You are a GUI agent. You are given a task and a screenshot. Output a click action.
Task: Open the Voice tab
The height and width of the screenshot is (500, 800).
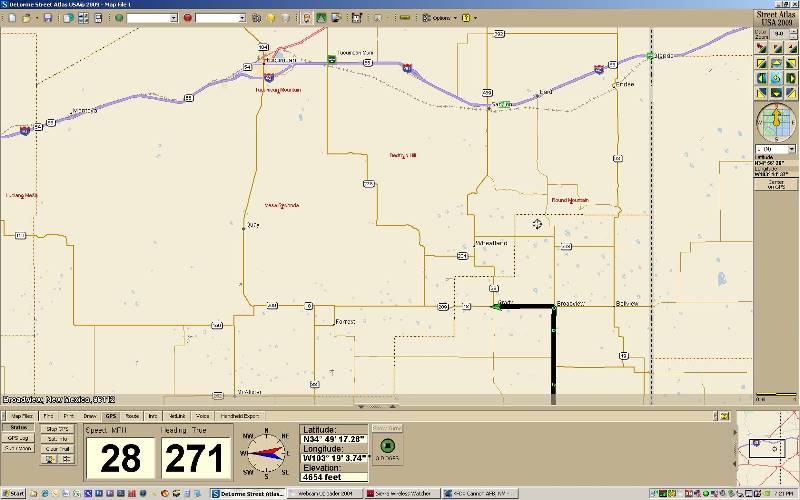tap(203, 416)
